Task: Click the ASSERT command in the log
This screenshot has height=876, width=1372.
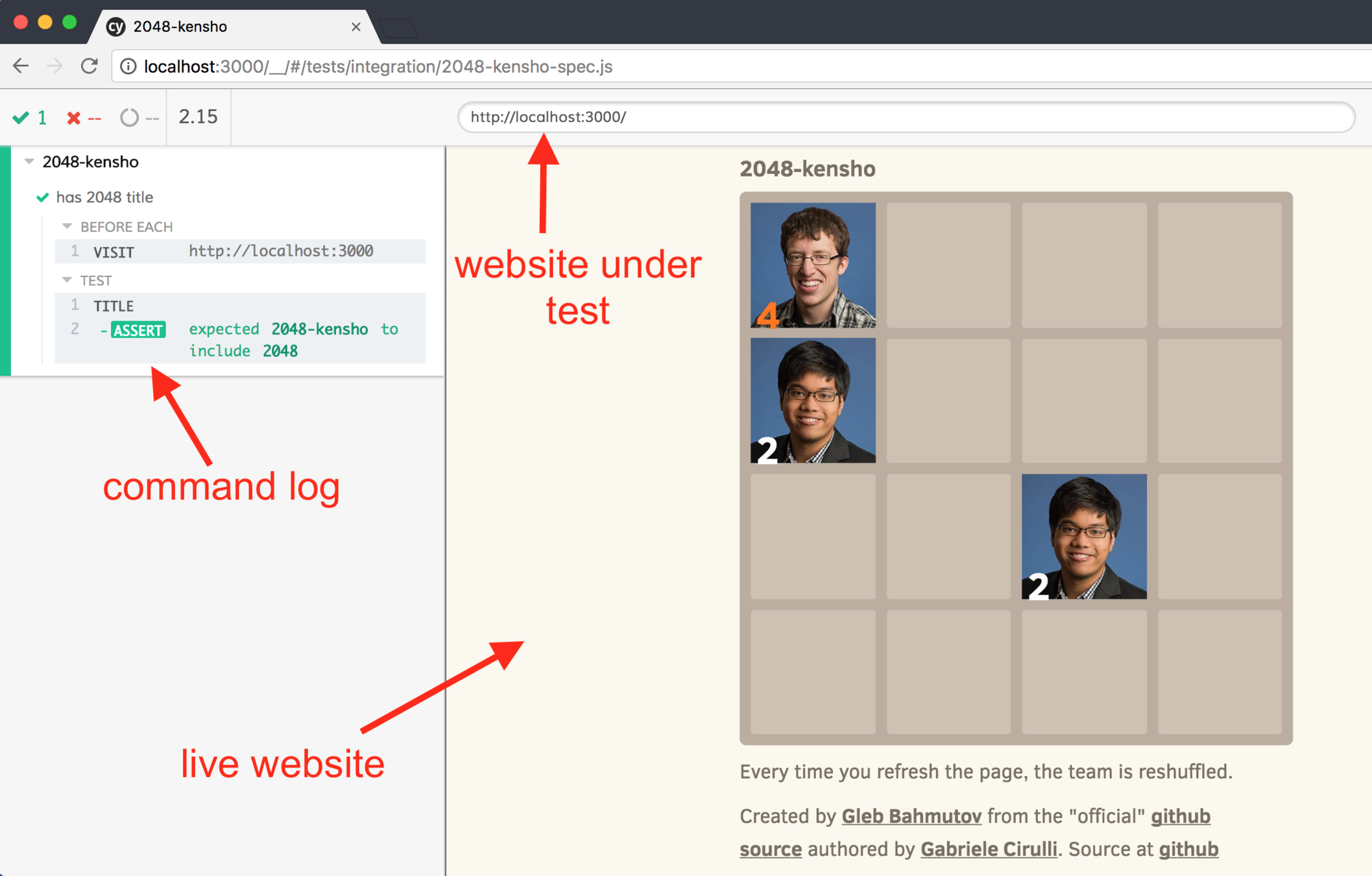Action: 139,330
